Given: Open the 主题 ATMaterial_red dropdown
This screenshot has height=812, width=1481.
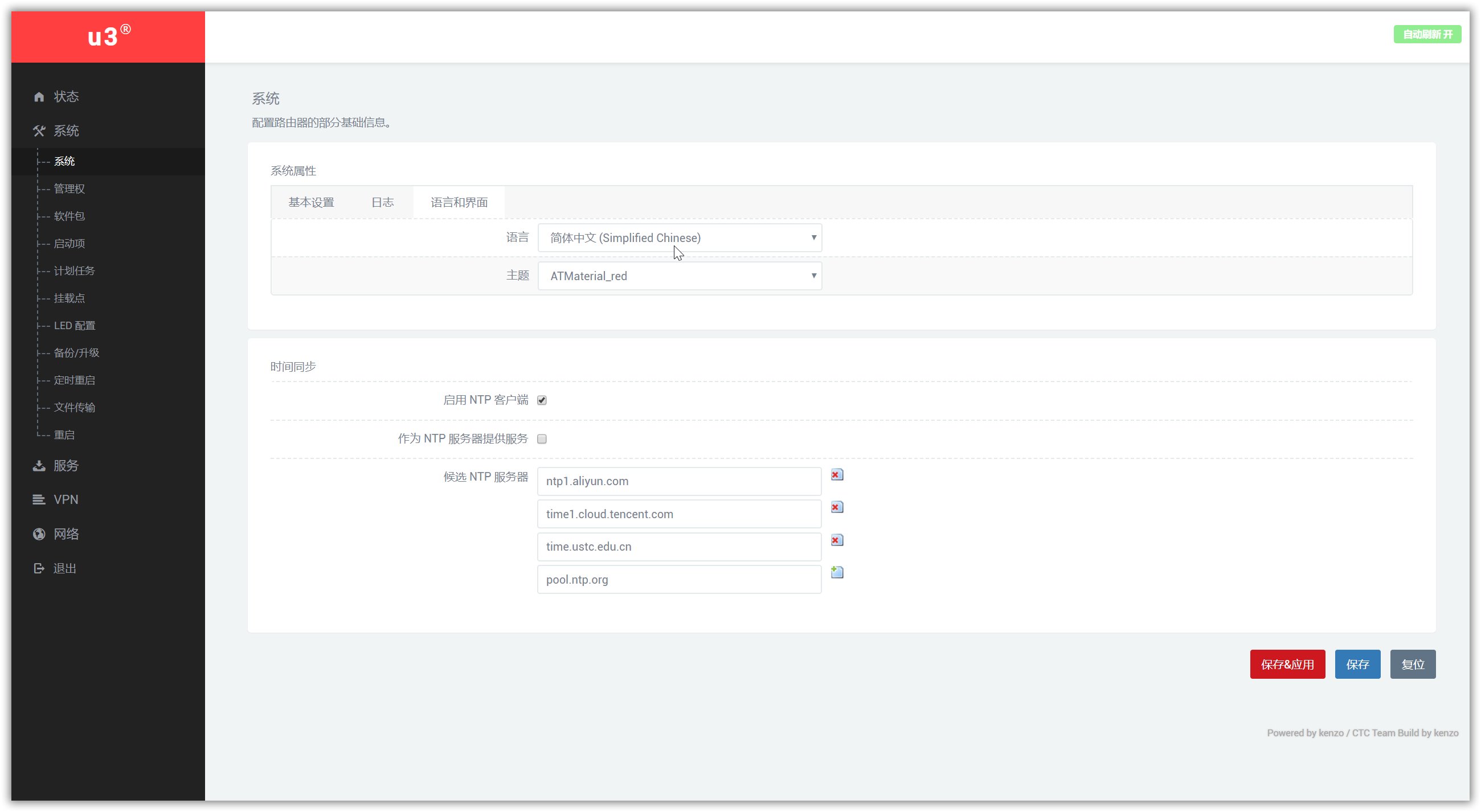Looking at the screenshot, I should click(x=680, y=276).
